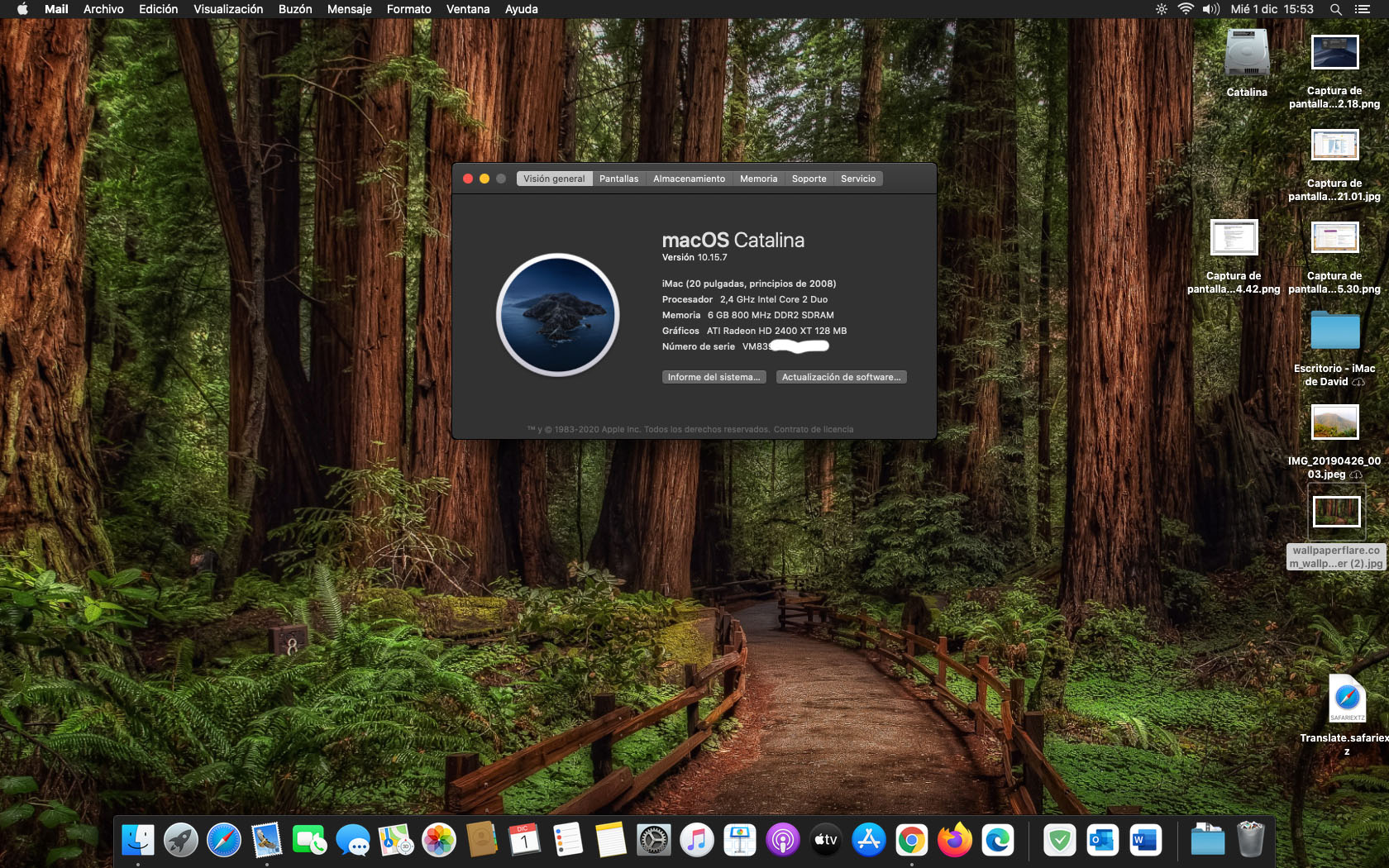Image resolution: width=1389 pixels, height=868 pixels.
Task: Select Captura de pantalla...5.30.png thumbnail
Action: (1335, 238)
